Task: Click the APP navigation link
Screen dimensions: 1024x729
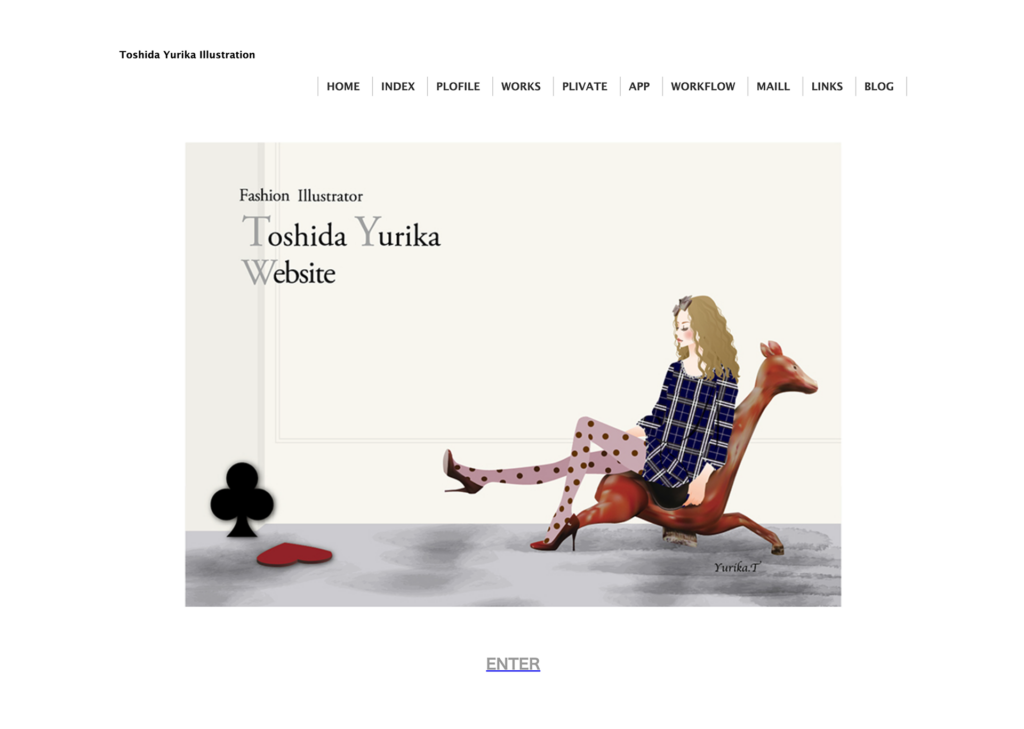Action: [639, 86]
